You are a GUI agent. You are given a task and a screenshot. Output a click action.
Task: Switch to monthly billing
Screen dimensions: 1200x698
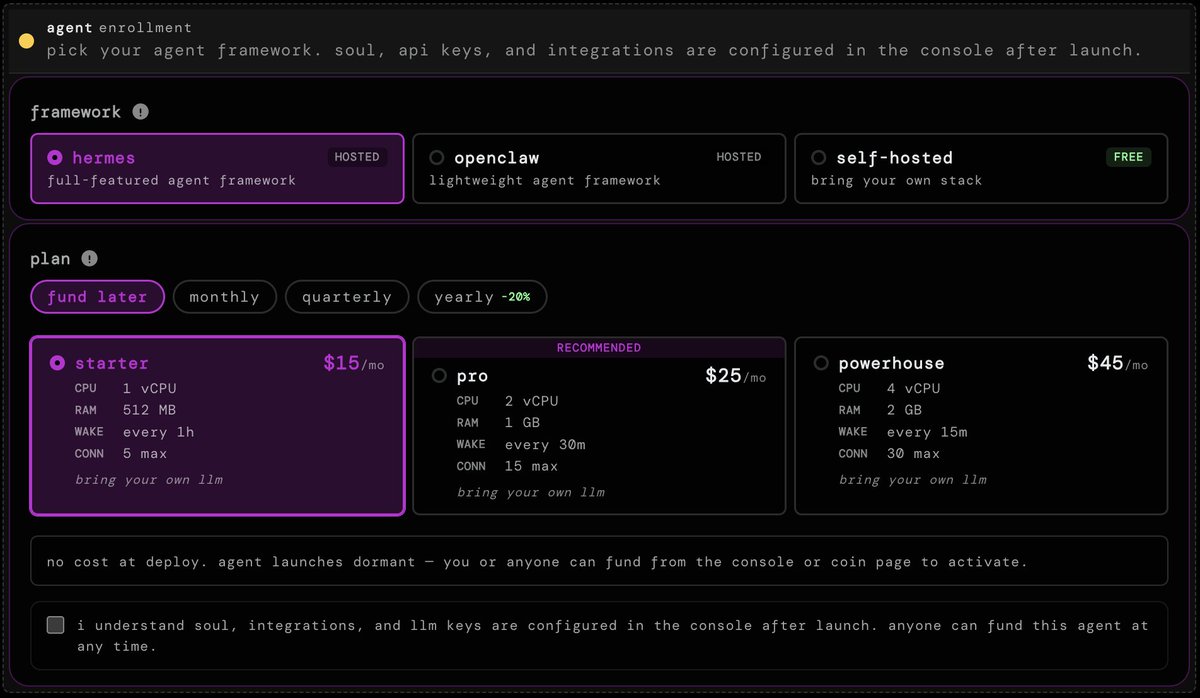(x=224, y=297)
